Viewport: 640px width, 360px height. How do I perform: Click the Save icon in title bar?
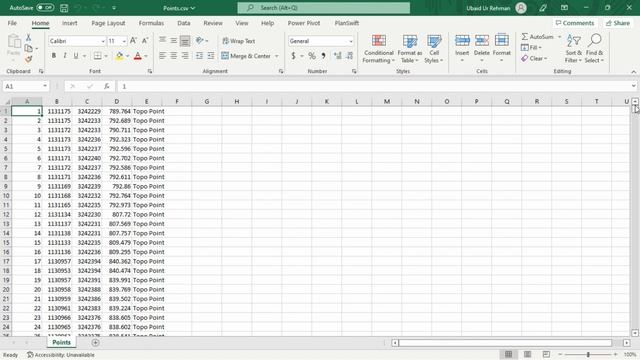click(64, 8)
